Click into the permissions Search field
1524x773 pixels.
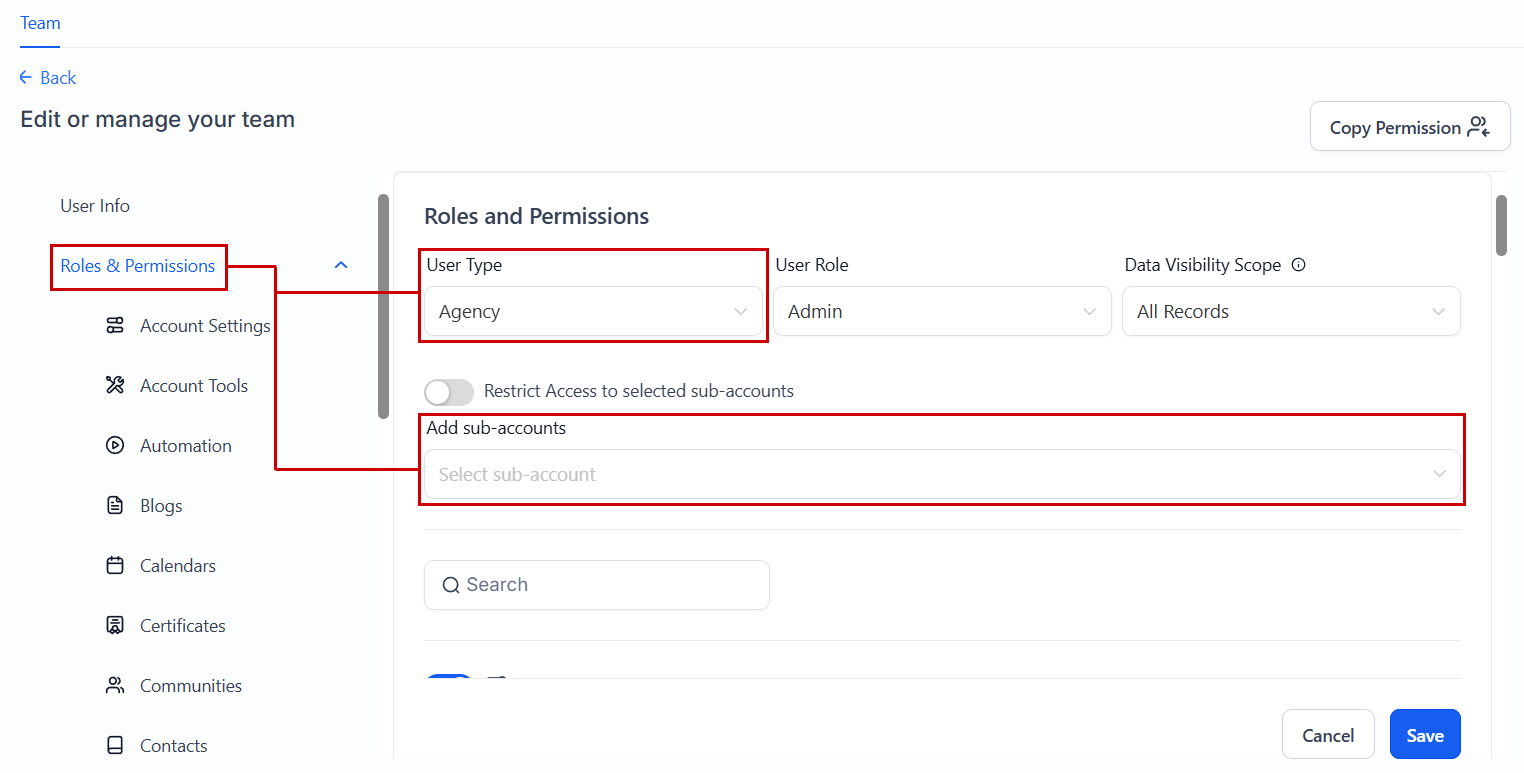coord(597,585)
